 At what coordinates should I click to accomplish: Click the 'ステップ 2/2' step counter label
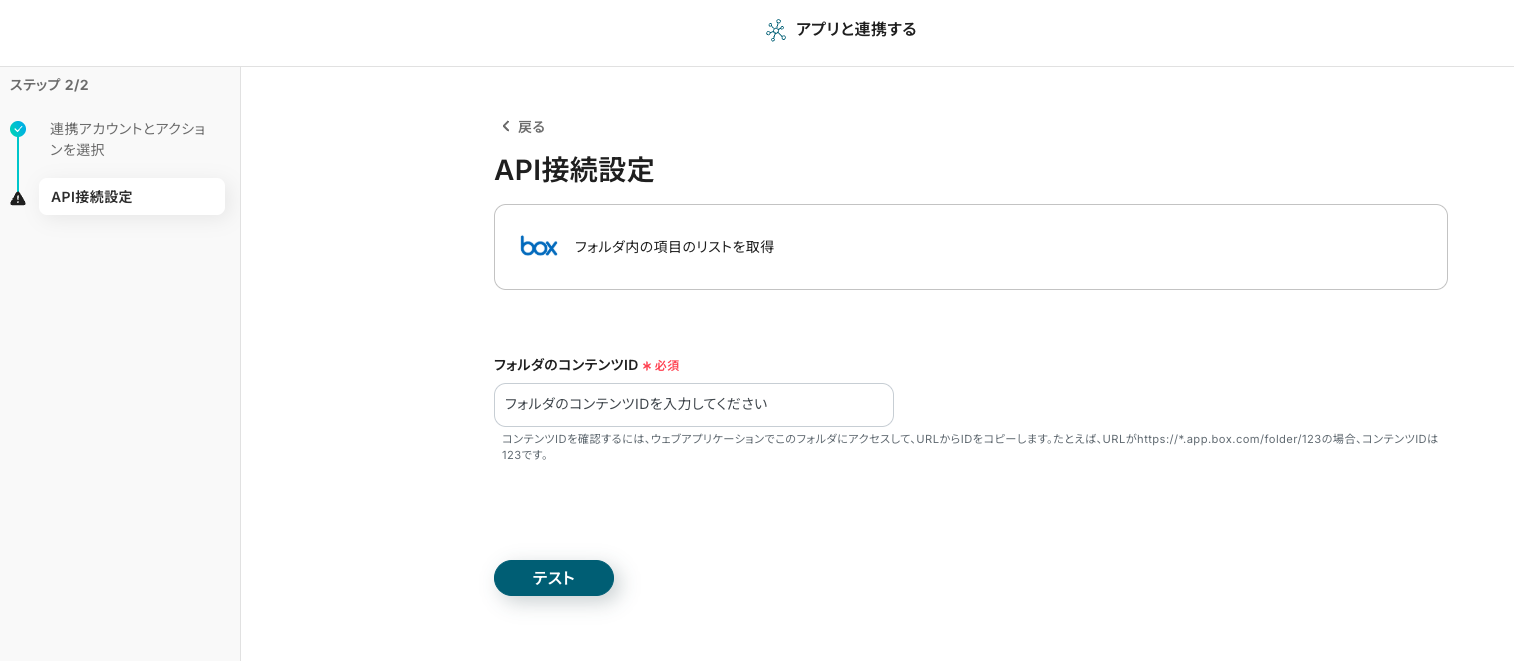(x=49, y=85)
